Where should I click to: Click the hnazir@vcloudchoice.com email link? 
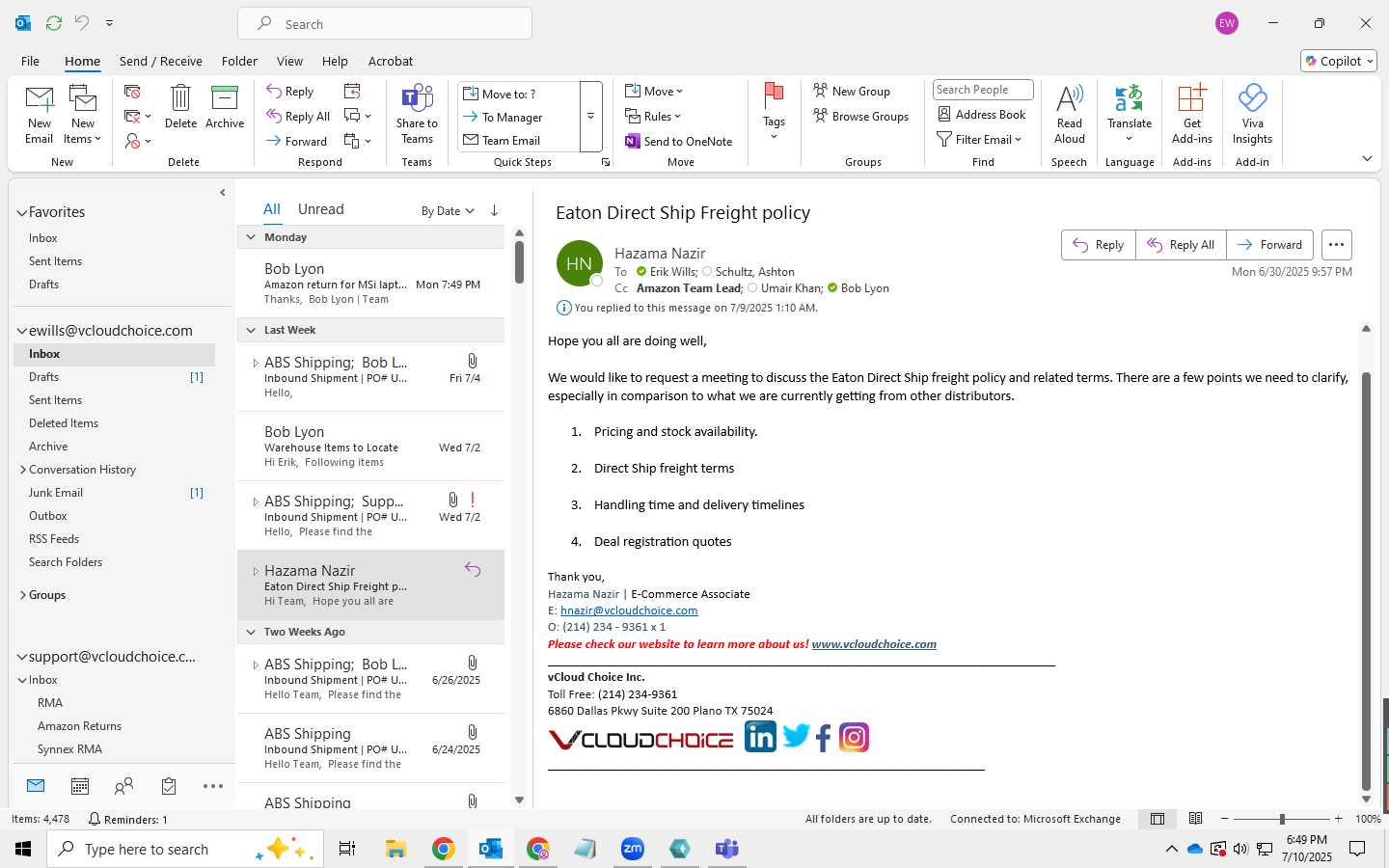coord(629,610)
